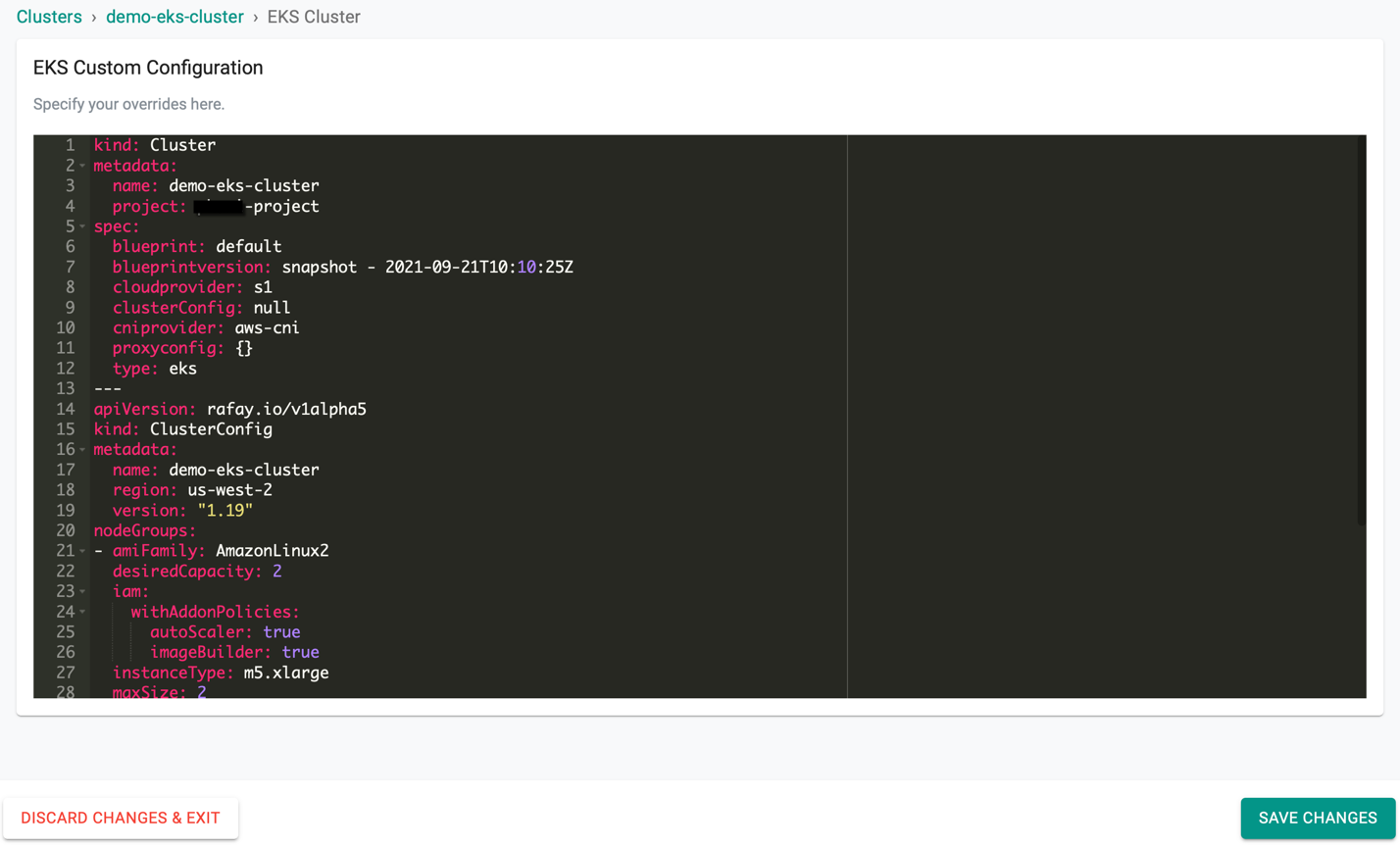Click the 'project:' line text
The height and width of the screenshot is (848, 1400).
(x=216, y=206)
